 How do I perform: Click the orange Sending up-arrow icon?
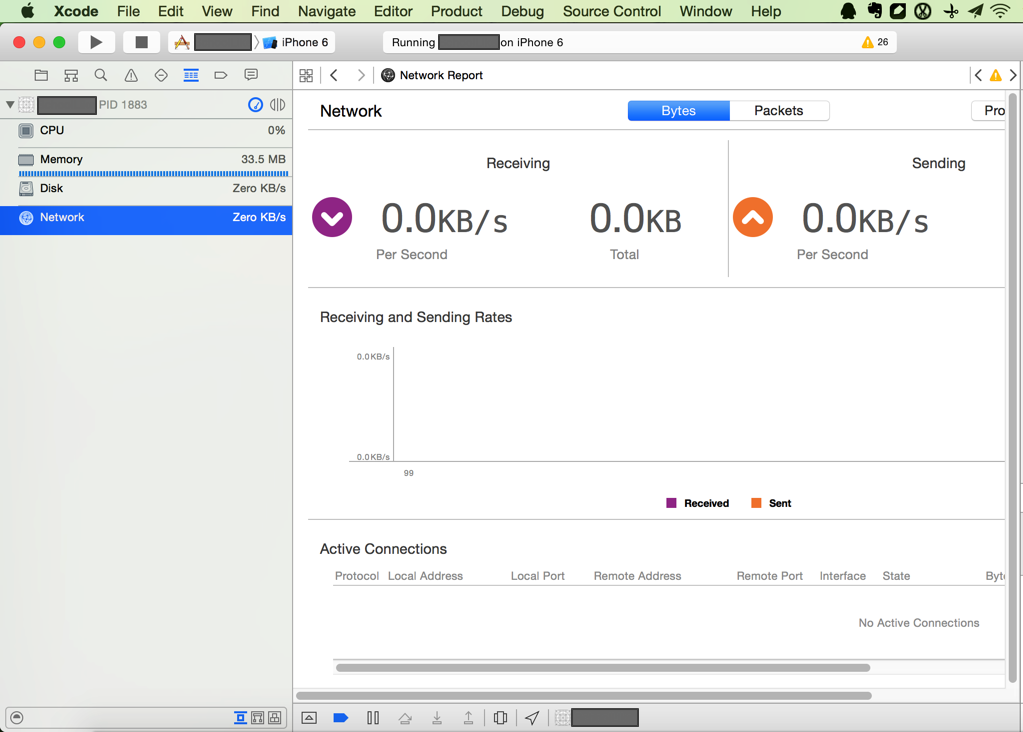753,217
